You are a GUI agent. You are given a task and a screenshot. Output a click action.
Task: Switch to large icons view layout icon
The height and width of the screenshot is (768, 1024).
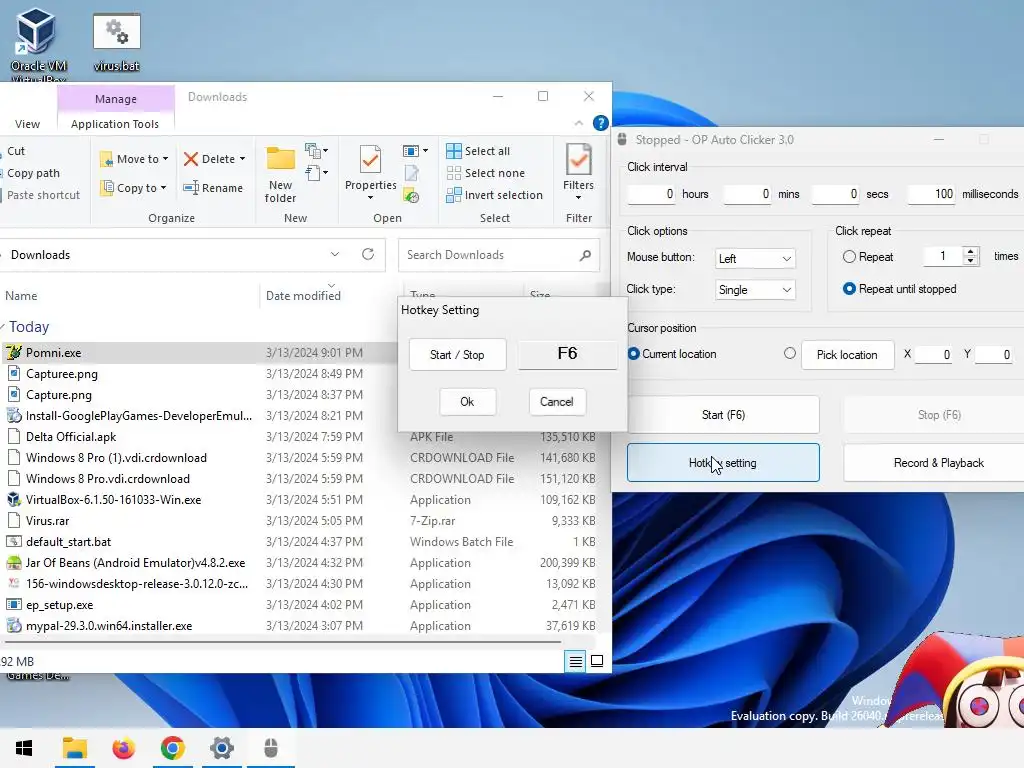point(597,662)
